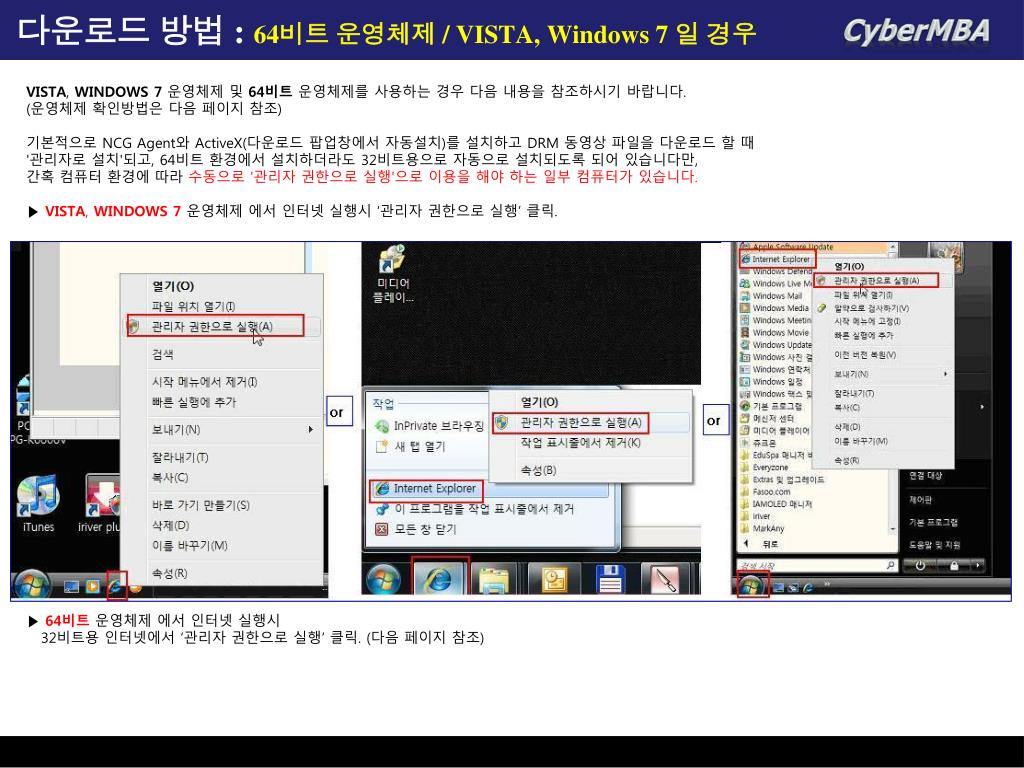Click 알약으로 검사하기(V) in right context menu

coord(871,308)
